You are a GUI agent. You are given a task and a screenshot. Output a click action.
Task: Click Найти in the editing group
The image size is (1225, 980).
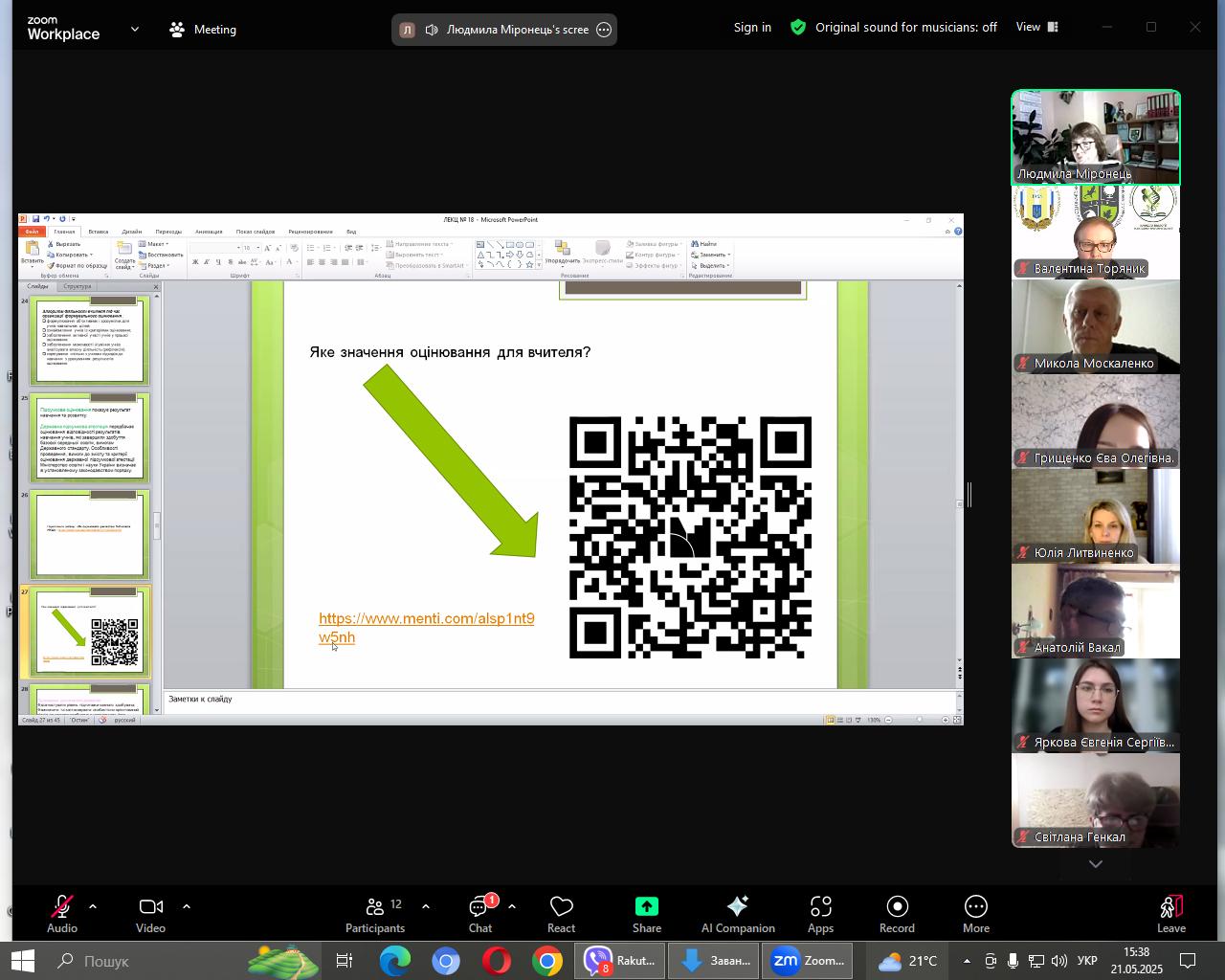704,244
